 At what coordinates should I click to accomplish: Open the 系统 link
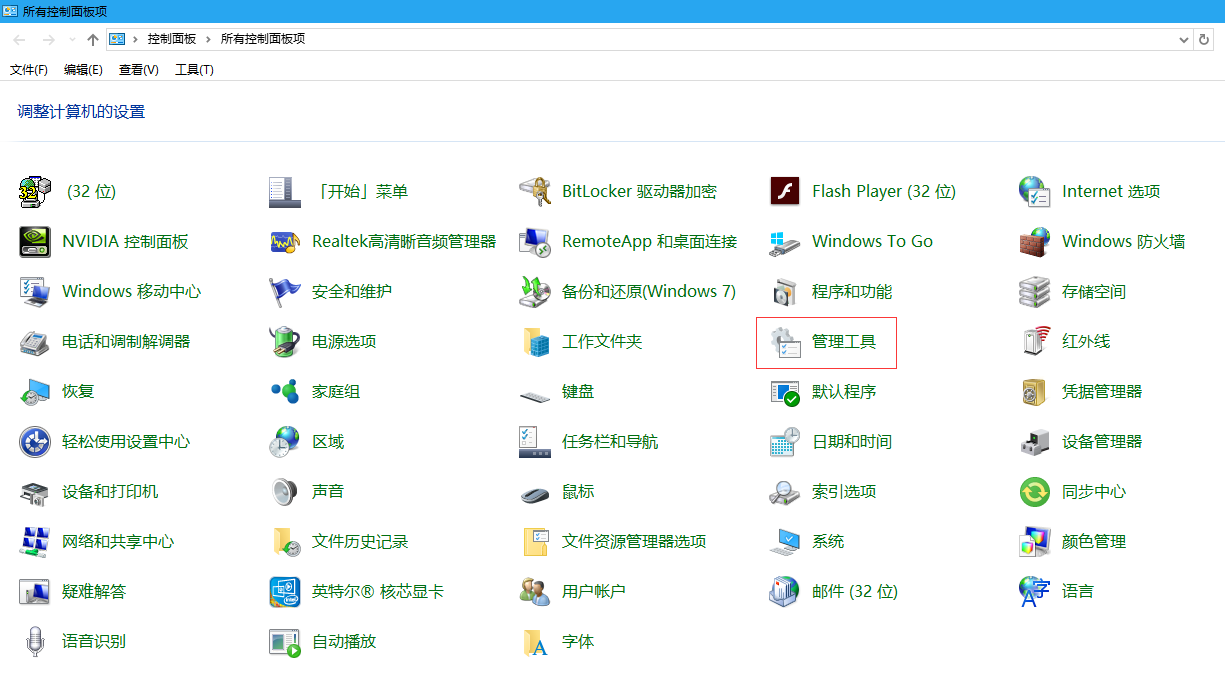pyautogui.click(x=828, y=541)
